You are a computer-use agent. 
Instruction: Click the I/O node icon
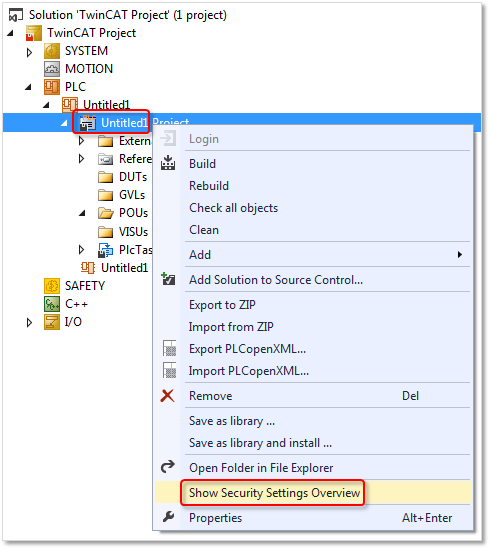pos(52,322)
